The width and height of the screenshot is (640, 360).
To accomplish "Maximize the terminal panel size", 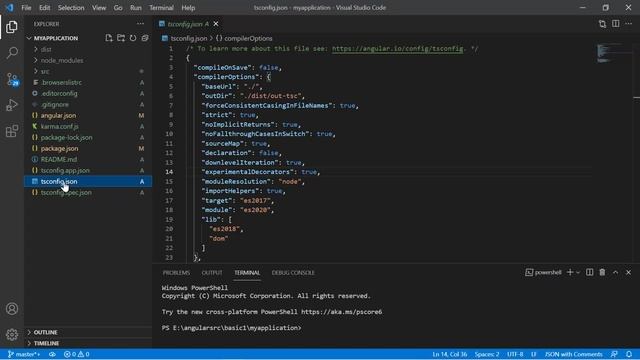I will pyautogui.click(x=616, y=272).
